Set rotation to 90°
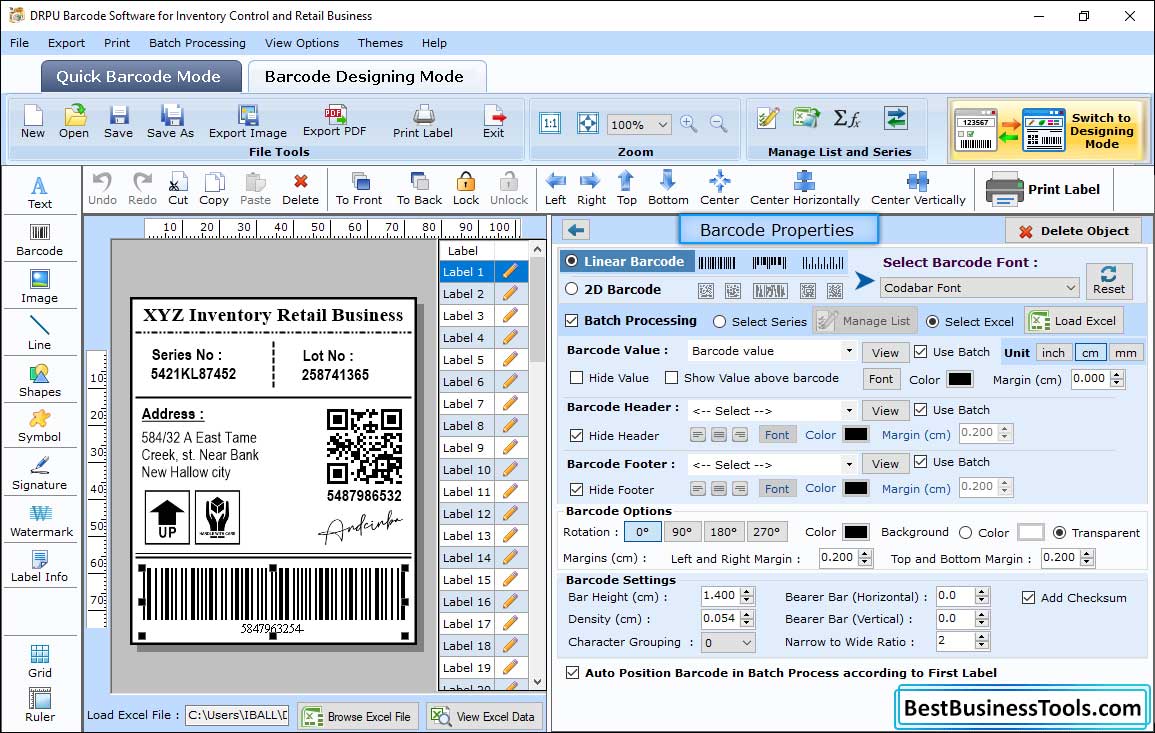 (x=682, y=532)
